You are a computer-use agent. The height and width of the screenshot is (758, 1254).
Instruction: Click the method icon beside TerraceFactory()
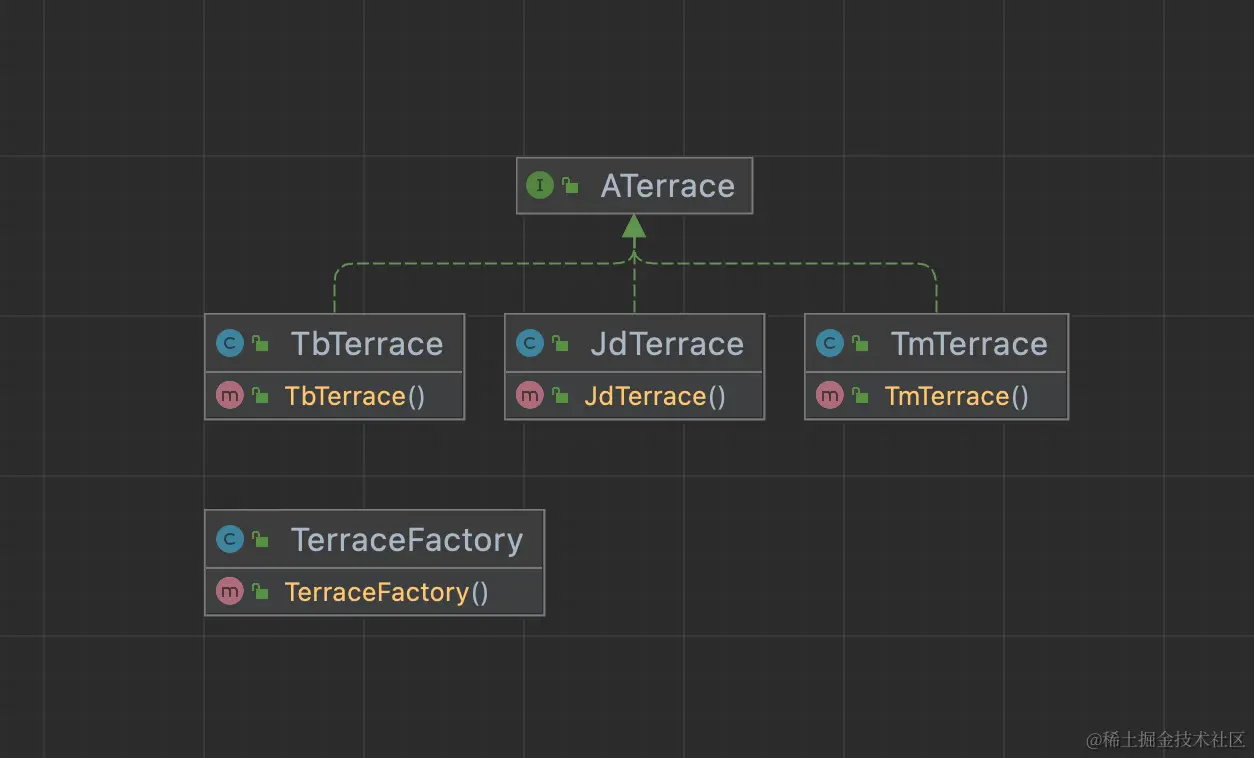(x=229, y=592)
